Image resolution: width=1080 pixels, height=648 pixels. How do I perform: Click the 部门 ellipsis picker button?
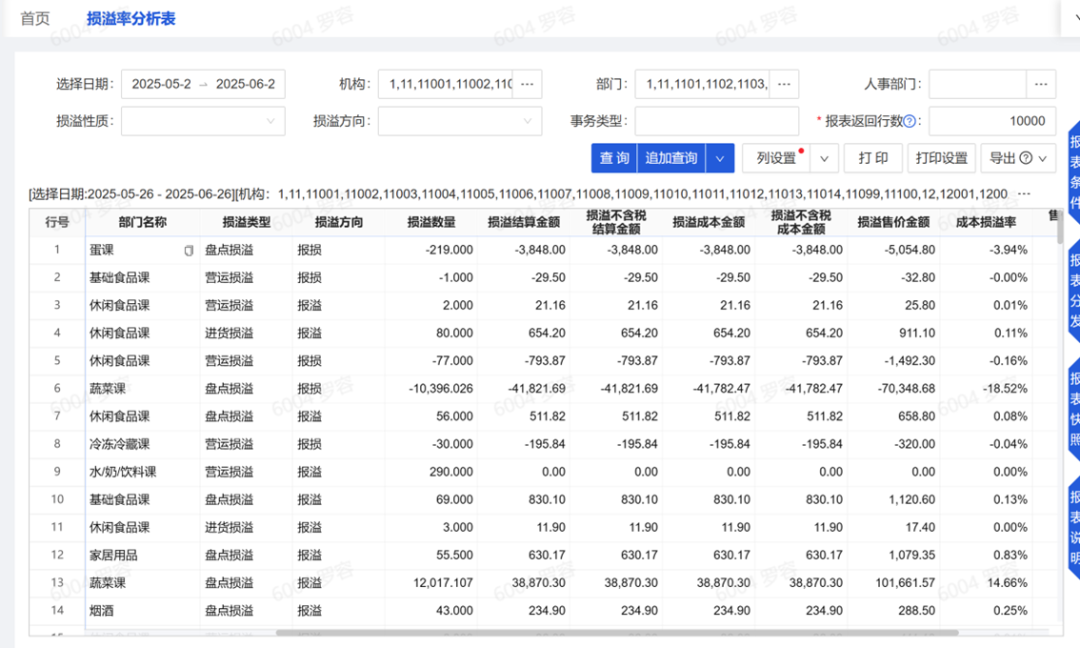pos(784,84)
